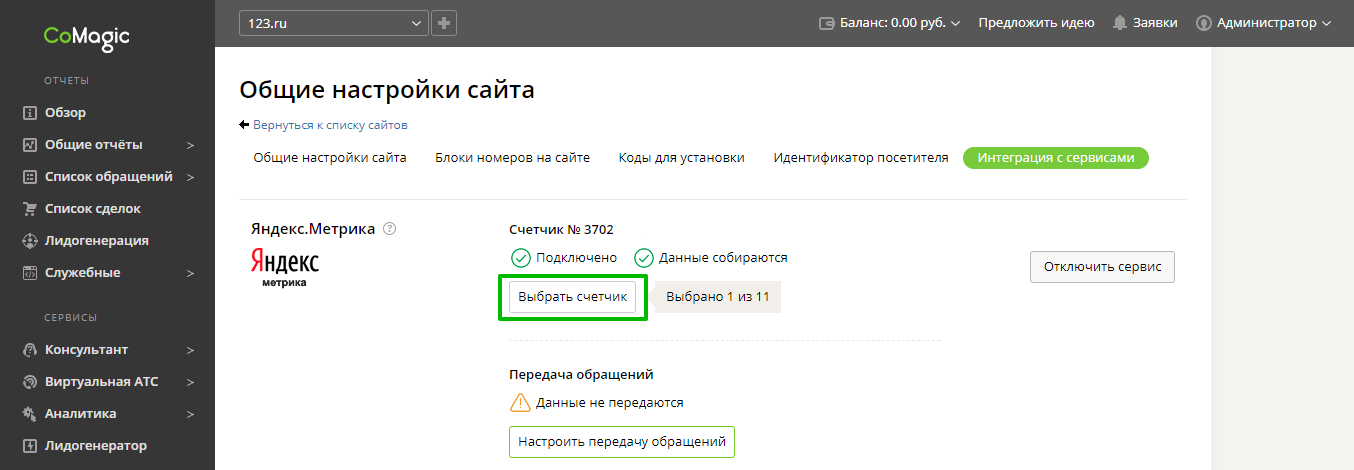Click the Список обращений list icon

[x=30, y=177]
